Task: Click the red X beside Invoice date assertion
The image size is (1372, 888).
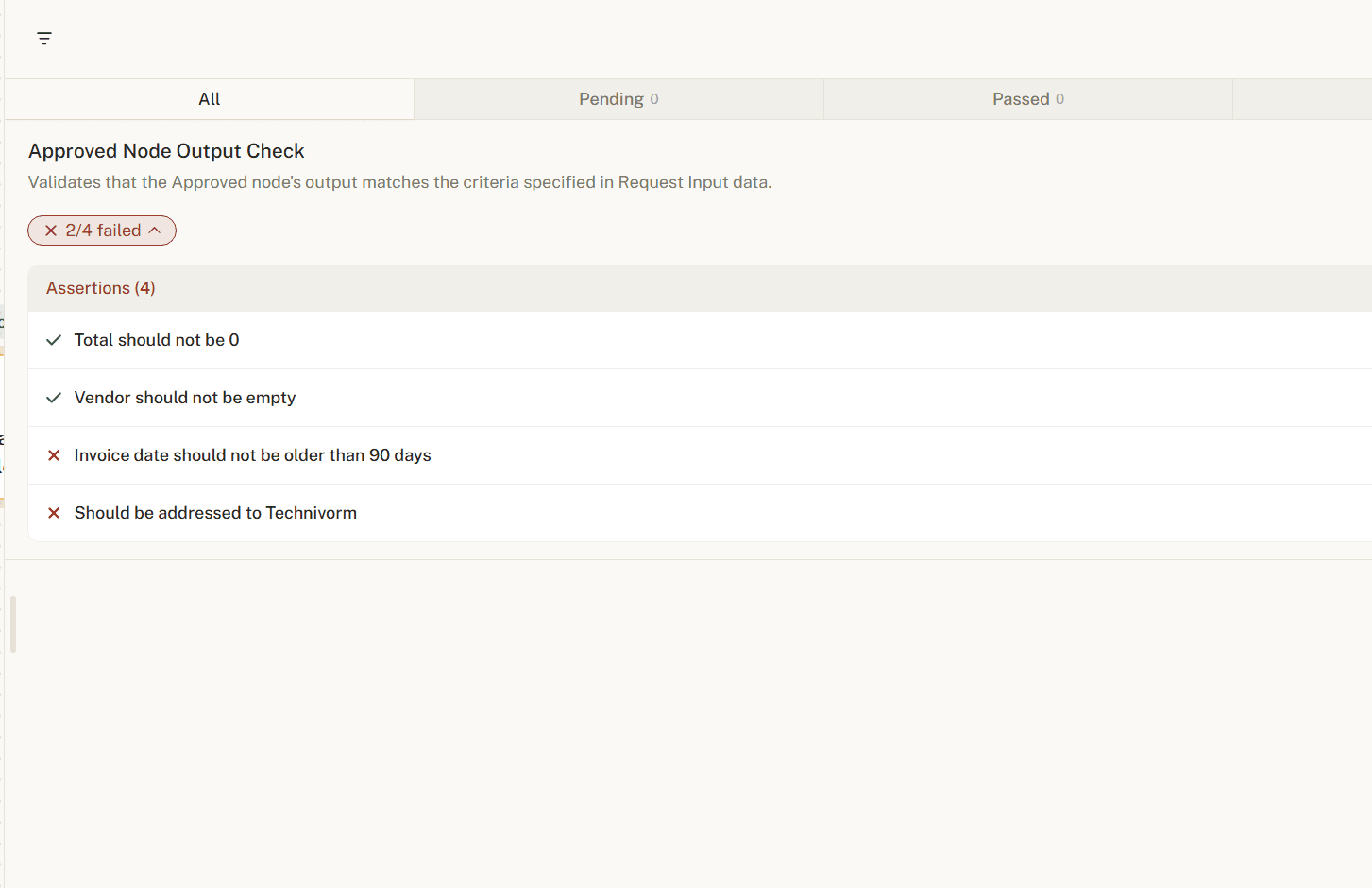Action: click(54, 455)
